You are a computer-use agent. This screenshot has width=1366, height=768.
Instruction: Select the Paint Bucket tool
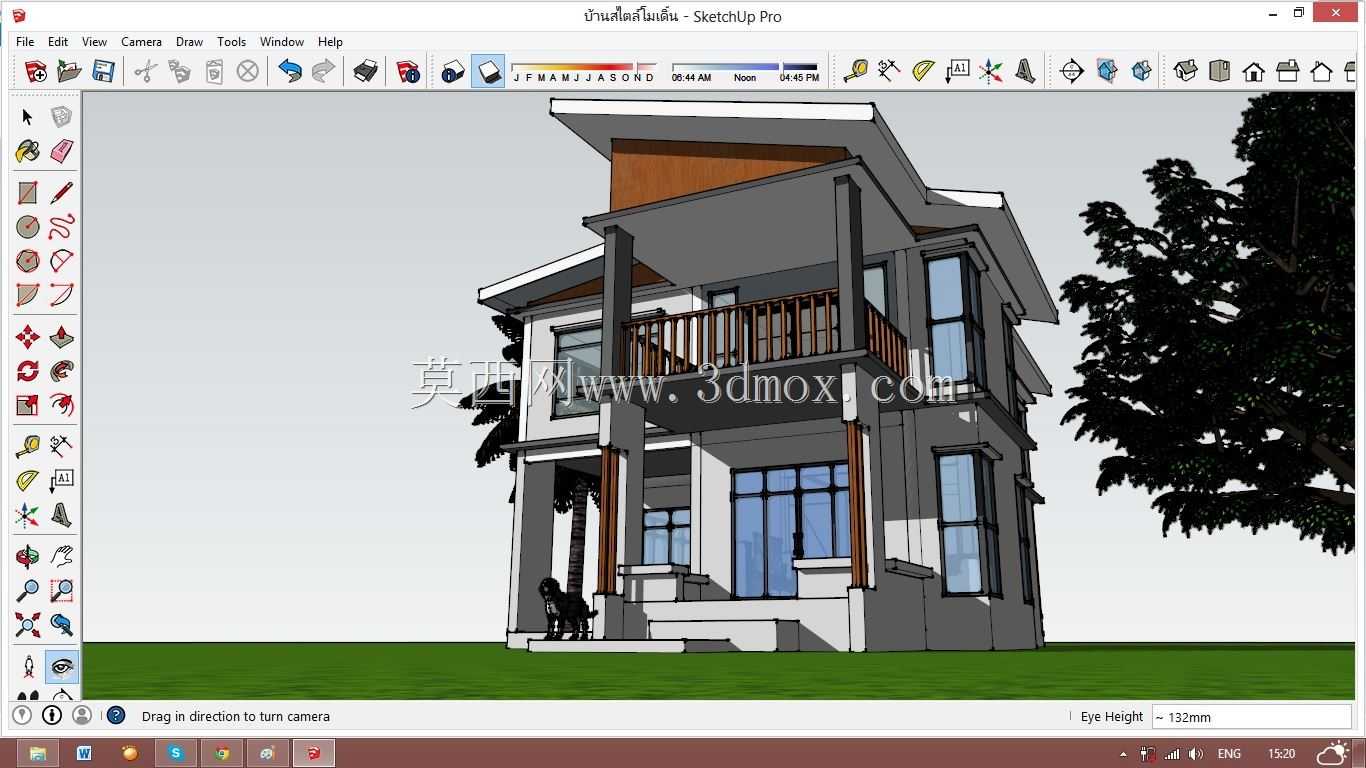27,151
